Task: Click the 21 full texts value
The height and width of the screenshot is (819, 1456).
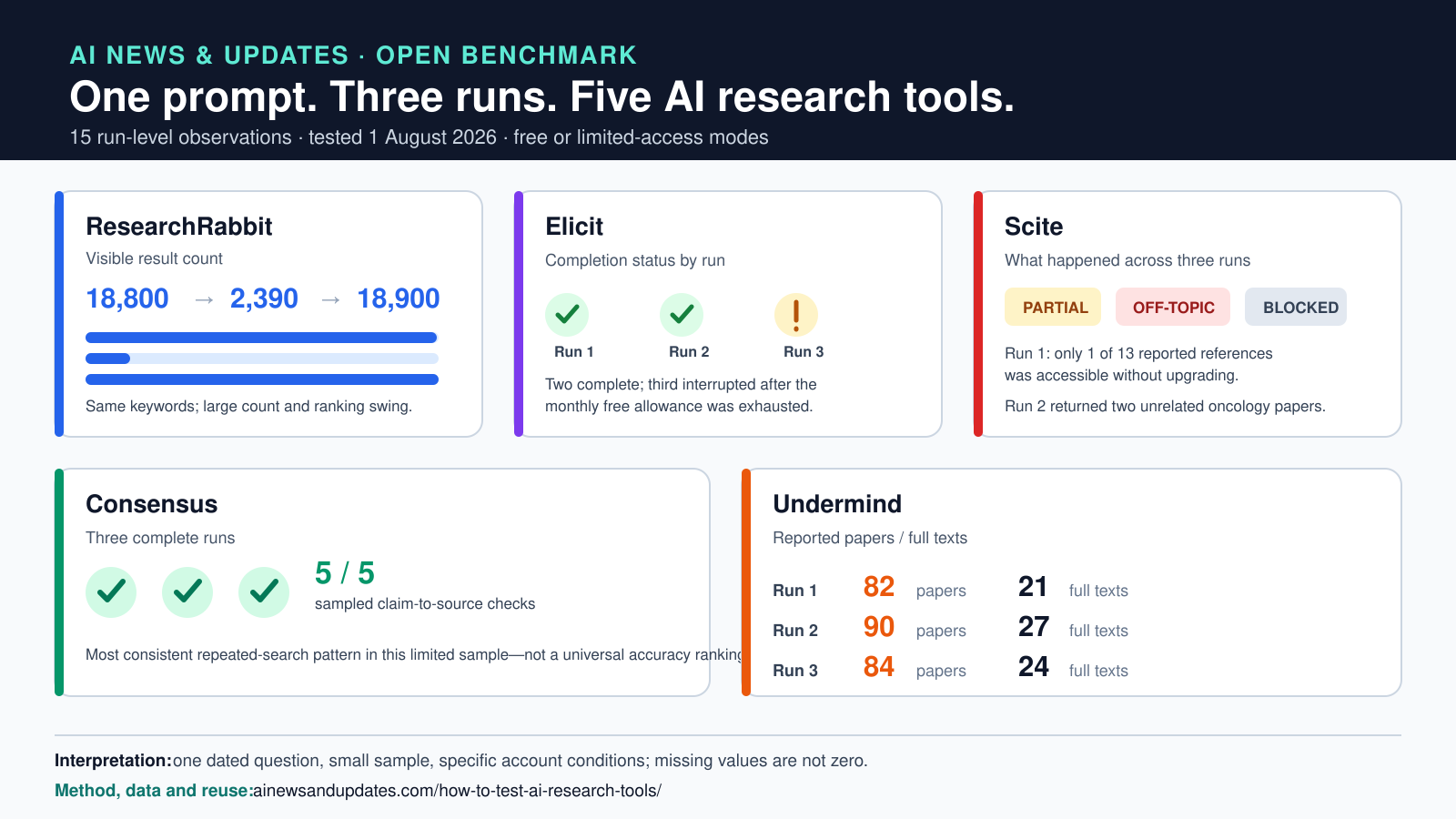Action: pos(1034,587)
